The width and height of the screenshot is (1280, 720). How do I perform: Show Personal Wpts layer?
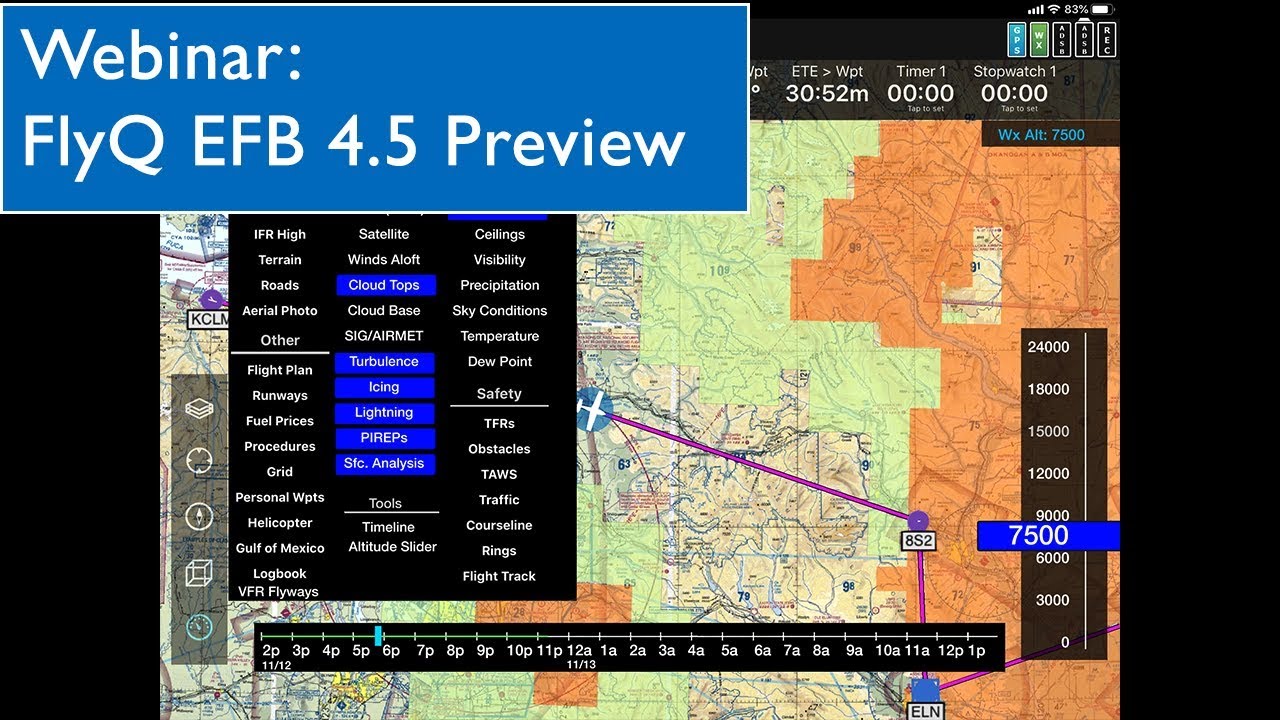tap(280, 497)
